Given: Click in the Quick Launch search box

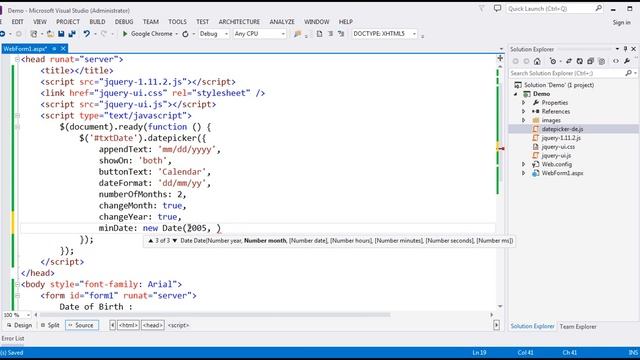Looking at the screenshot, I should click(550, 8).
